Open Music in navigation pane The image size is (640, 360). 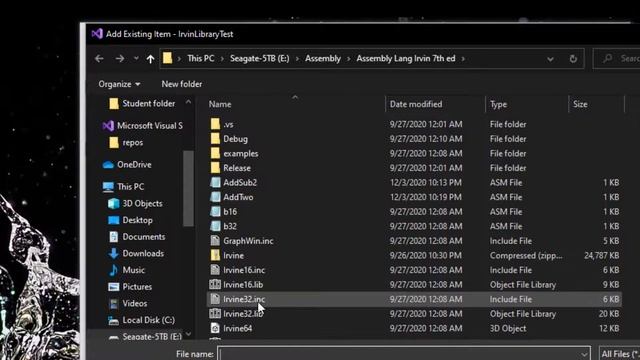127,270
